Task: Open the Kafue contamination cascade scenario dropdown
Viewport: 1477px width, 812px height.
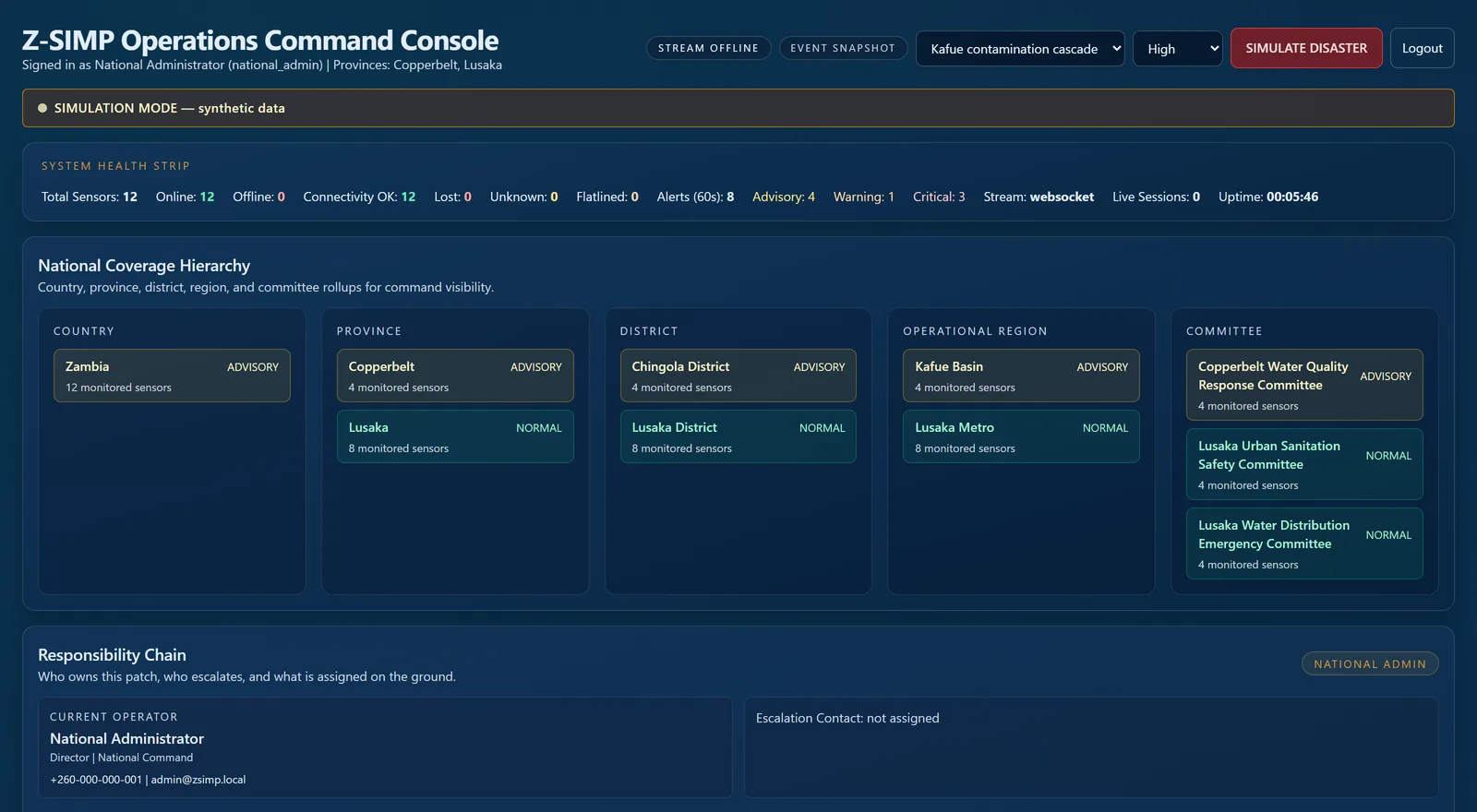Action: point(1020,49)
